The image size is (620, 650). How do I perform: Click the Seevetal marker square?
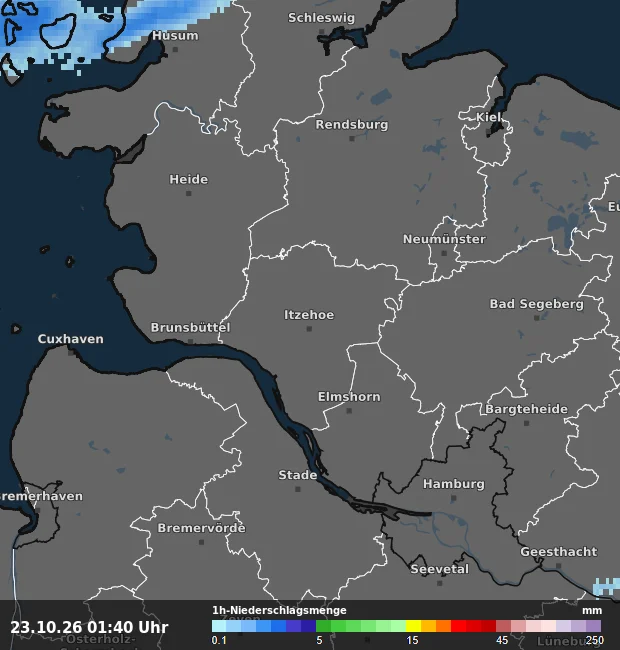[x=440, y=583]
